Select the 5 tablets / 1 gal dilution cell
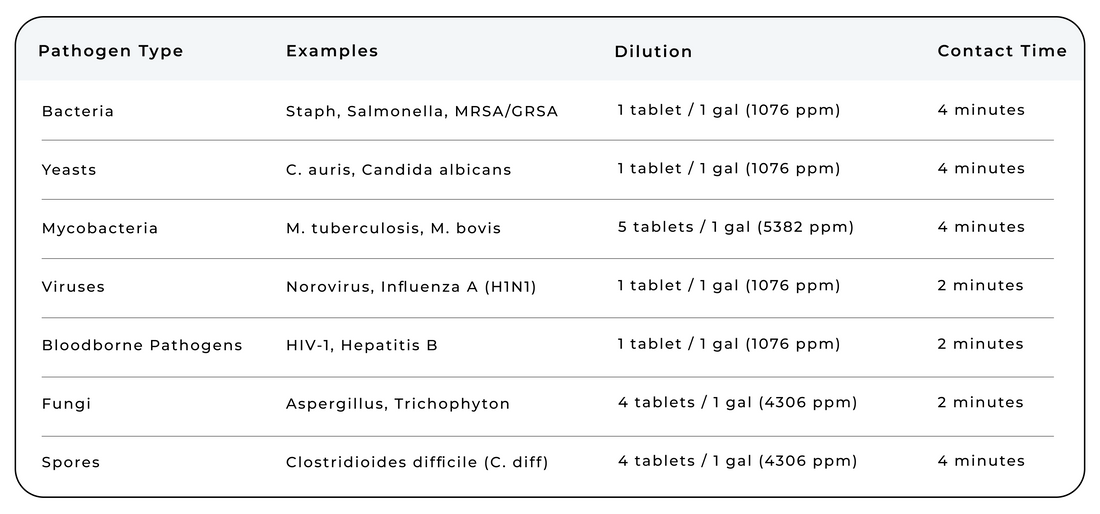This screenshot has width=1100, height=514. coord(735,227)
